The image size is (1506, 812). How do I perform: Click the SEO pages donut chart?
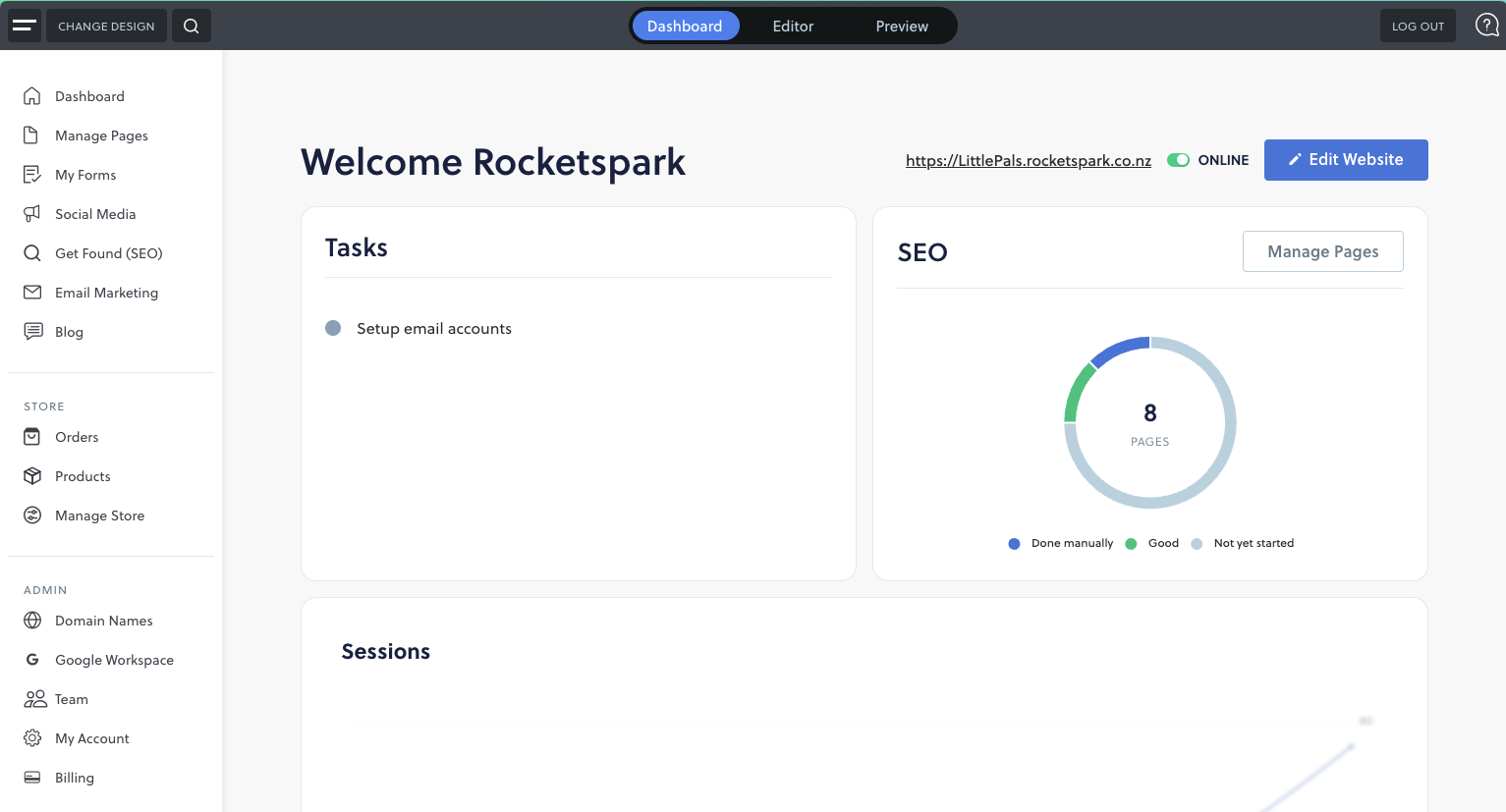(x=1149, y=422)
